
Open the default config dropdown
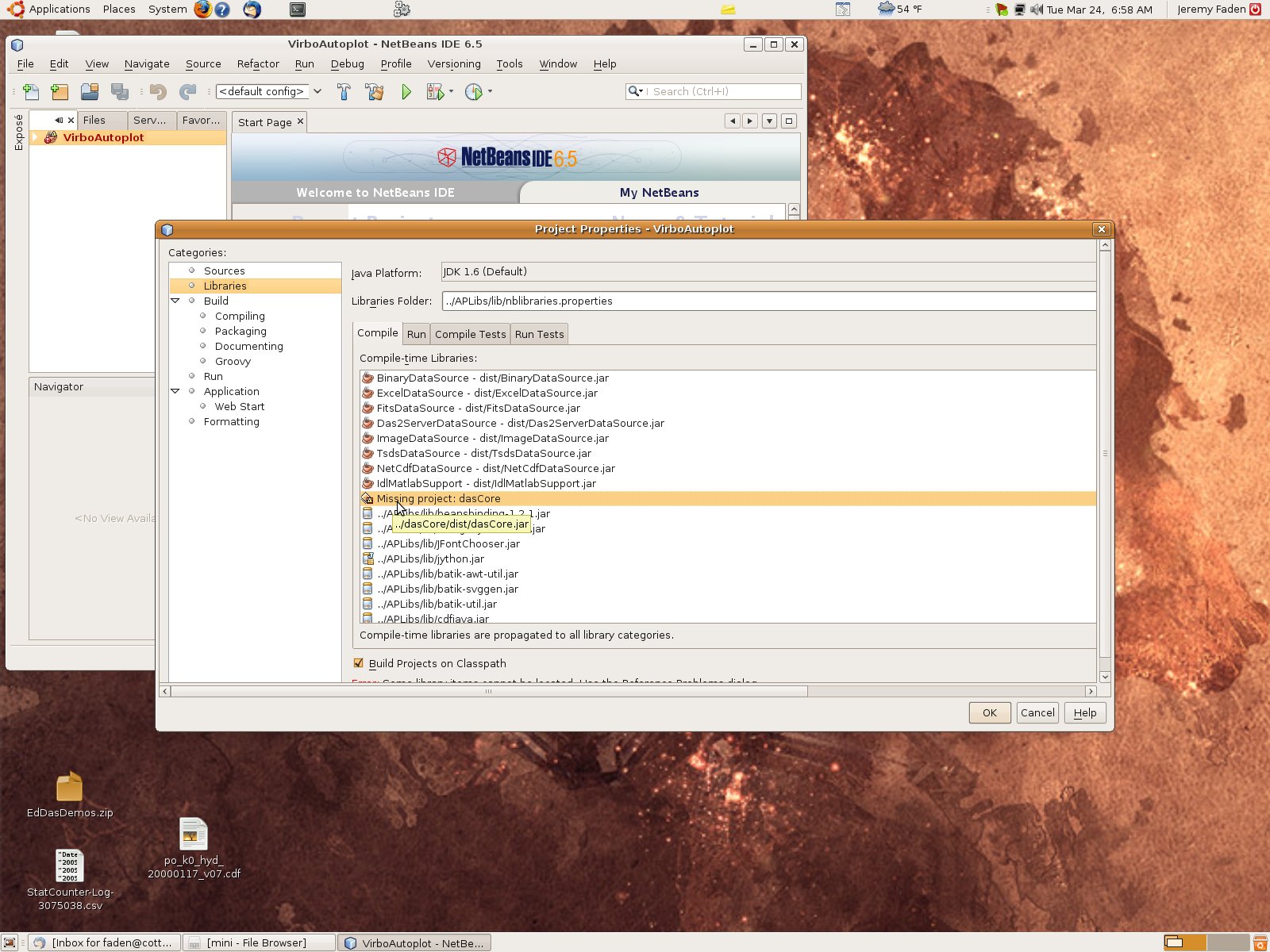317,91
